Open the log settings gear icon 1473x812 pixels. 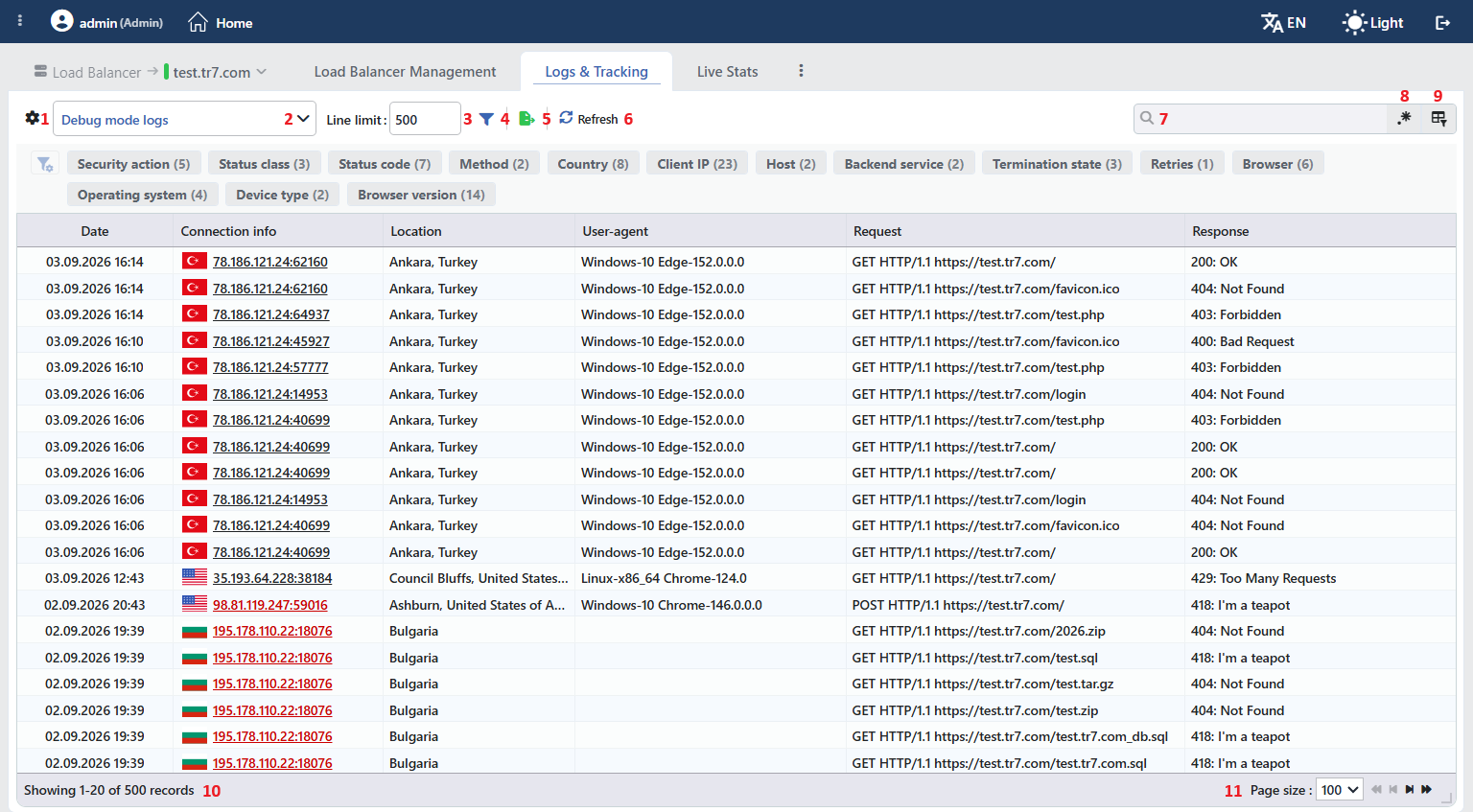pos(33,118)
